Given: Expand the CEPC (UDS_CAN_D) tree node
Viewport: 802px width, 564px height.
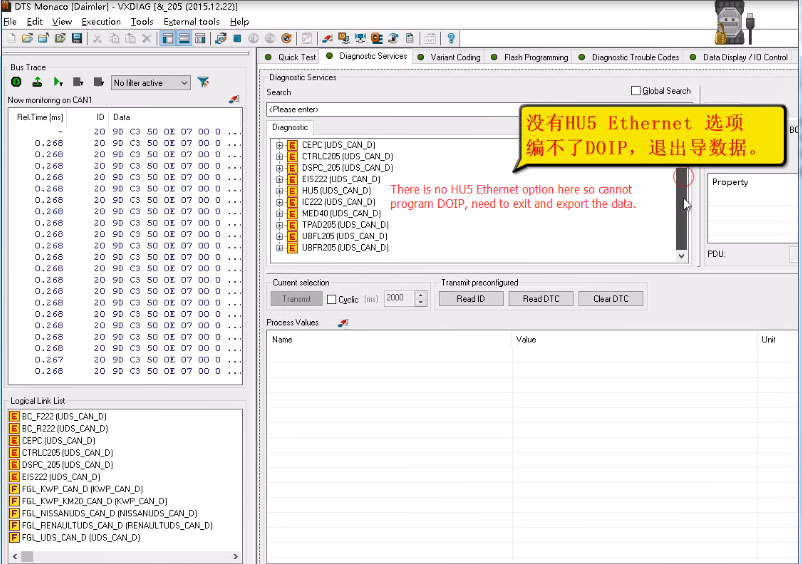Looking at the screenshot, I should pyautogui.click(x=279, y=145).
